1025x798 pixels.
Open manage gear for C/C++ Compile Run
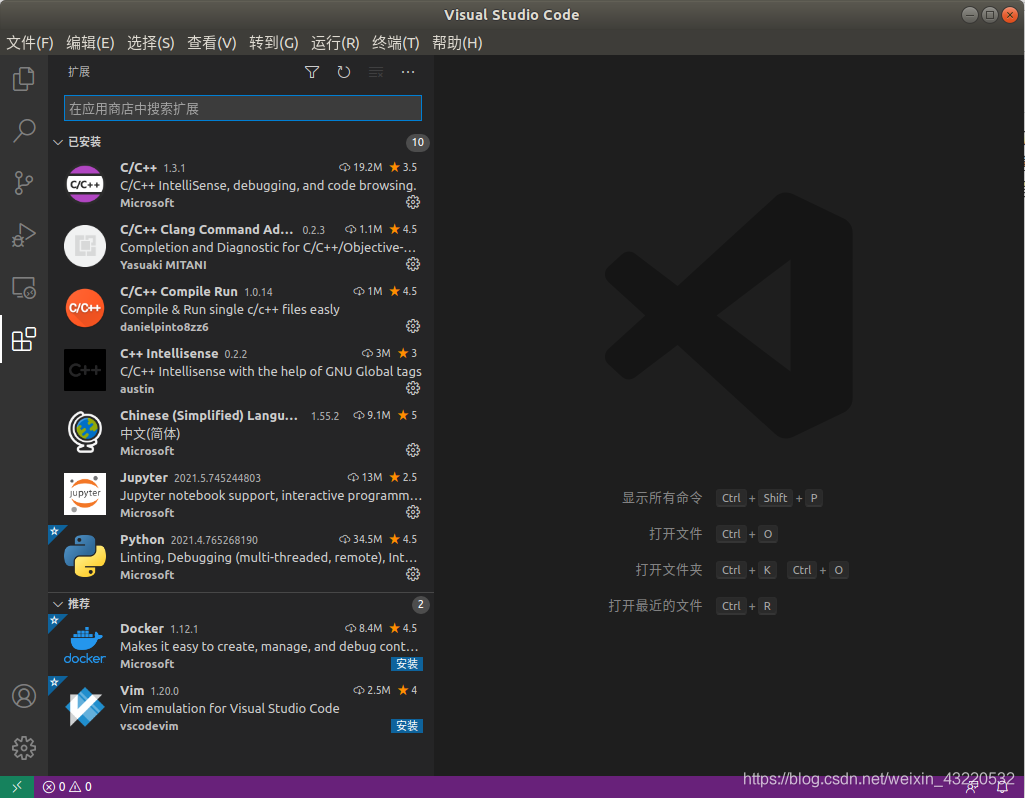click(413, 326)
